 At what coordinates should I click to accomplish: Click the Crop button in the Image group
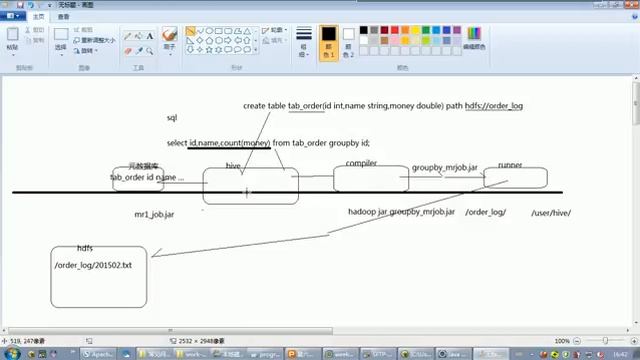point(83,30)
